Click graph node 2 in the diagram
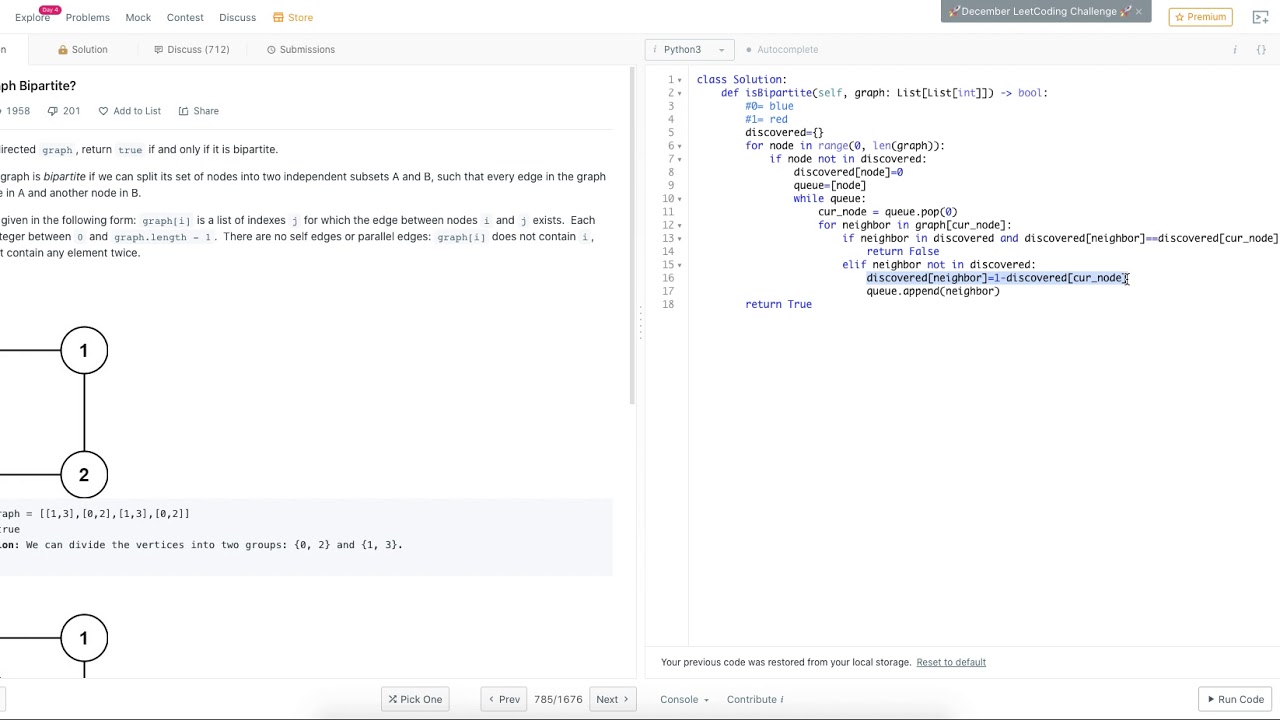This screenshot has height=720, width=1280. 84,475
